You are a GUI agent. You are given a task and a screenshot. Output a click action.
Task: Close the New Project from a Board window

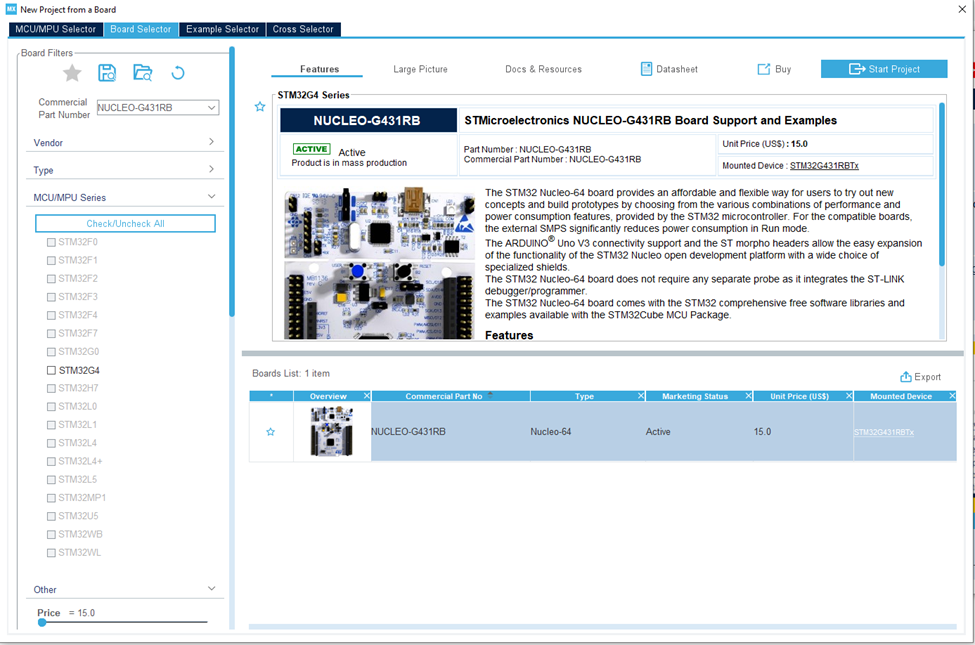(x=962, y=9)
